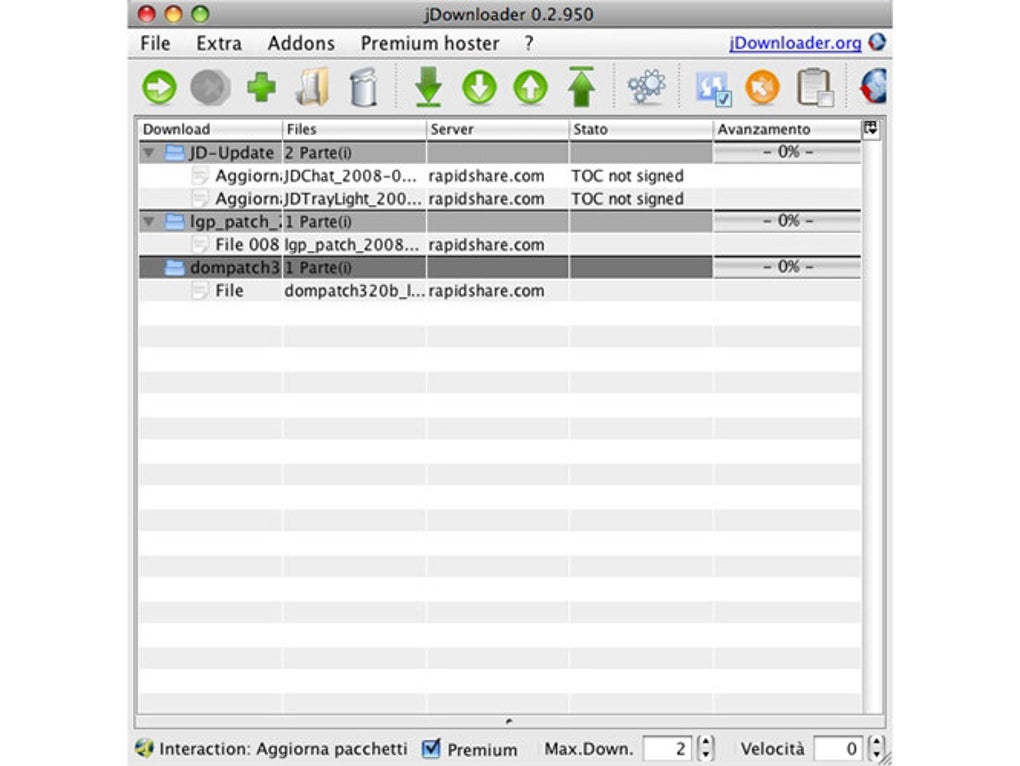
Task: Click TOC not signed on JDTrayLight row
Action: tap(628, 198)
